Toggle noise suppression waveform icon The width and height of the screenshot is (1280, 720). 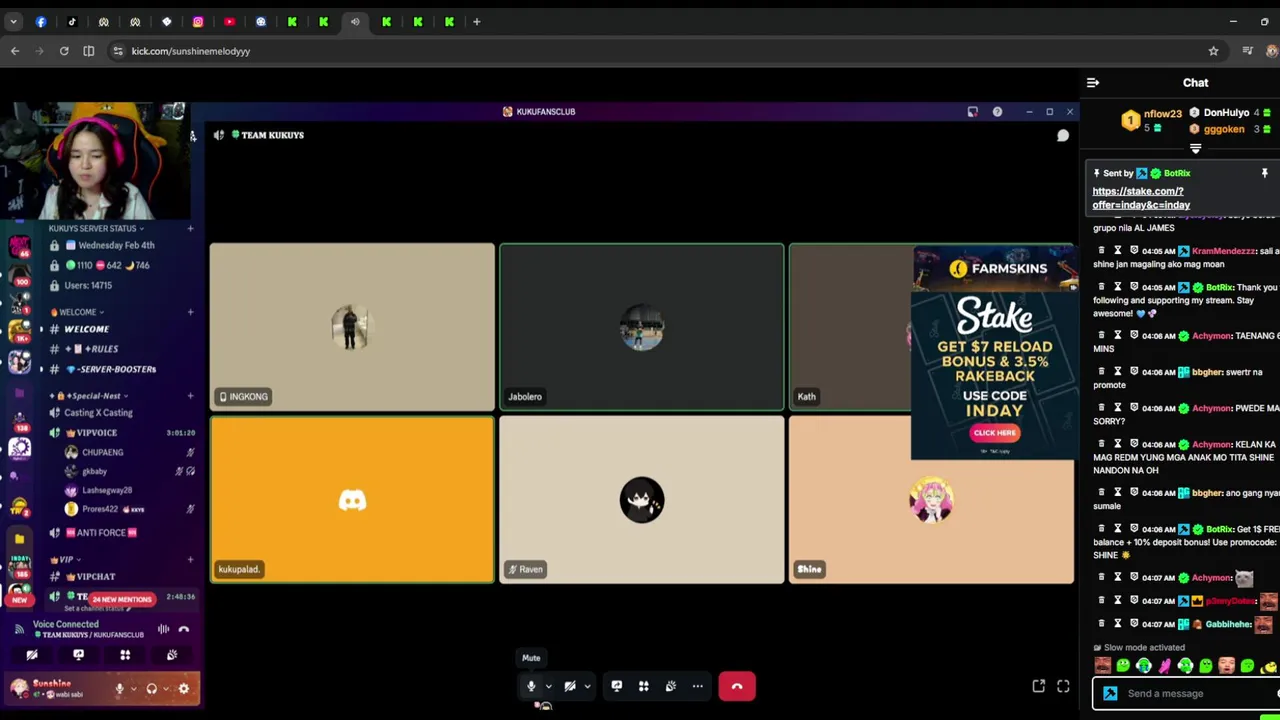163,629
